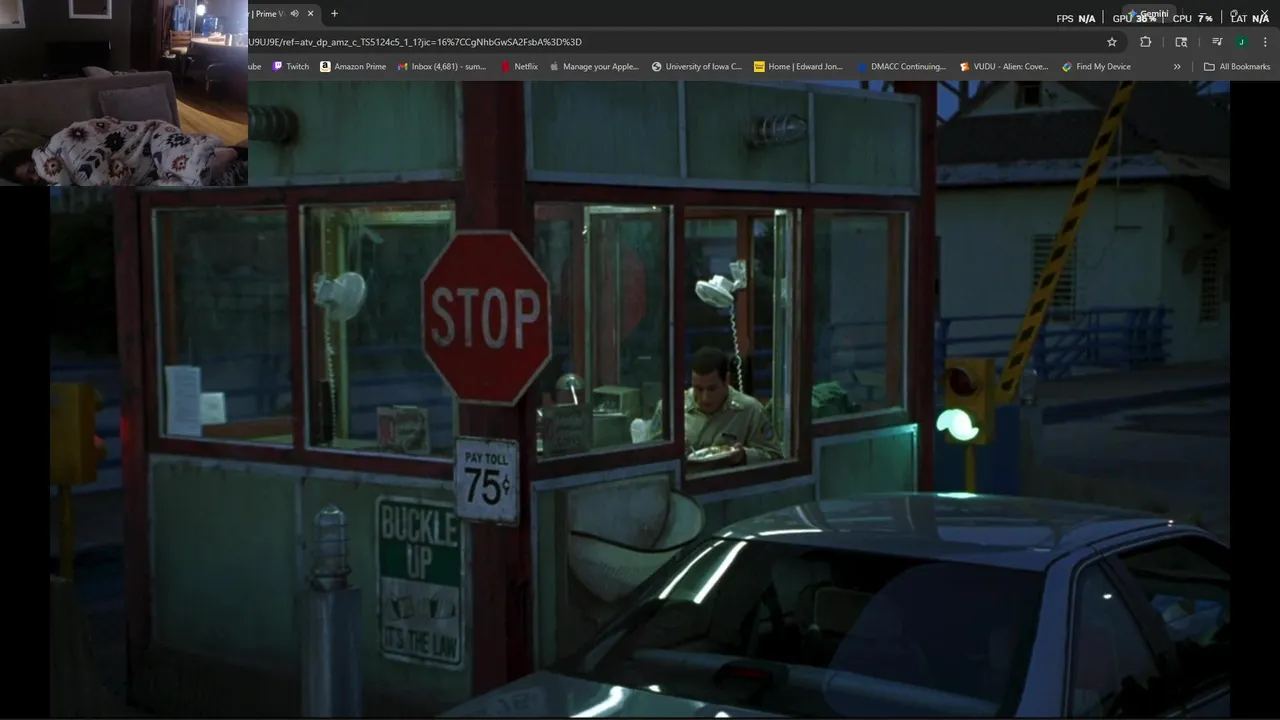Click the Apple favicon in bookmarks
Screen dimensions: 1280x720
[554, 67]
